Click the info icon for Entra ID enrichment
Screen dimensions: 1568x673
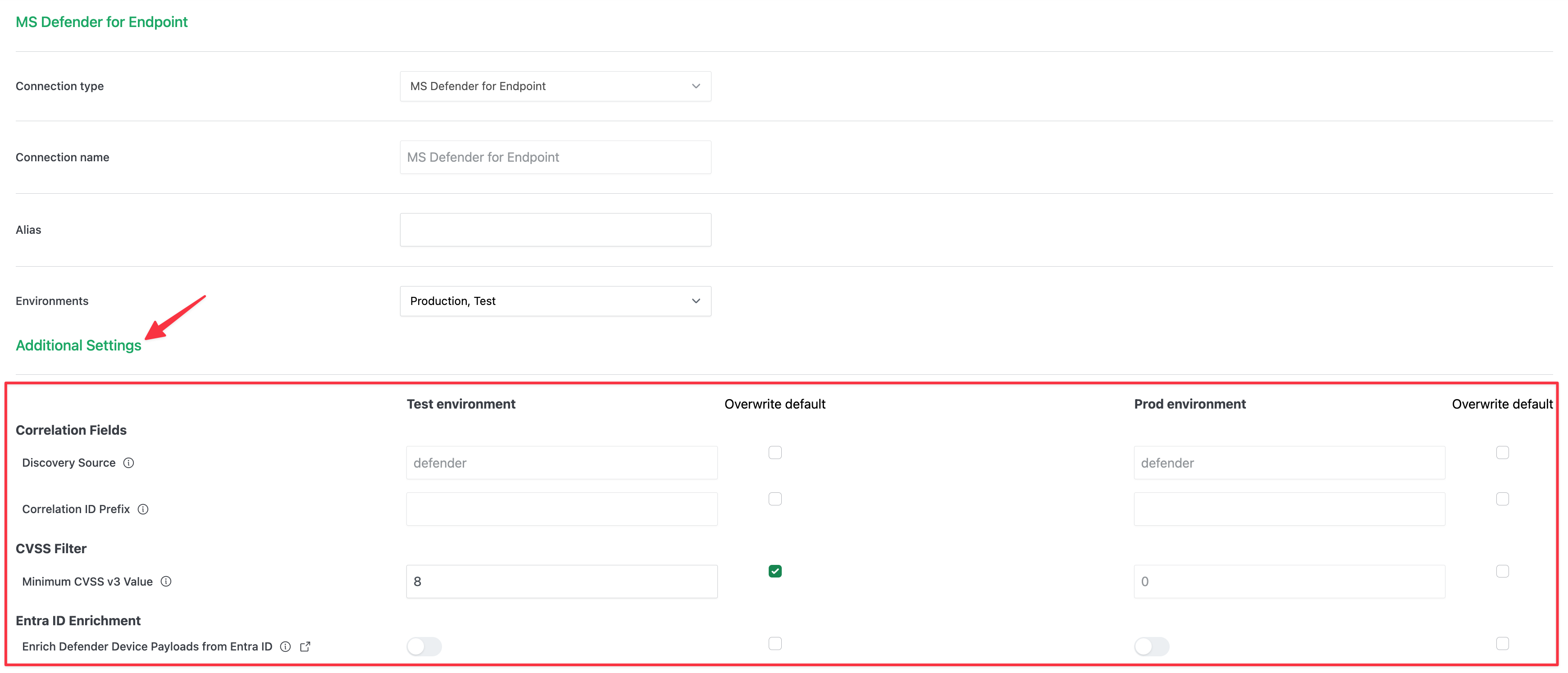(286, 647)
